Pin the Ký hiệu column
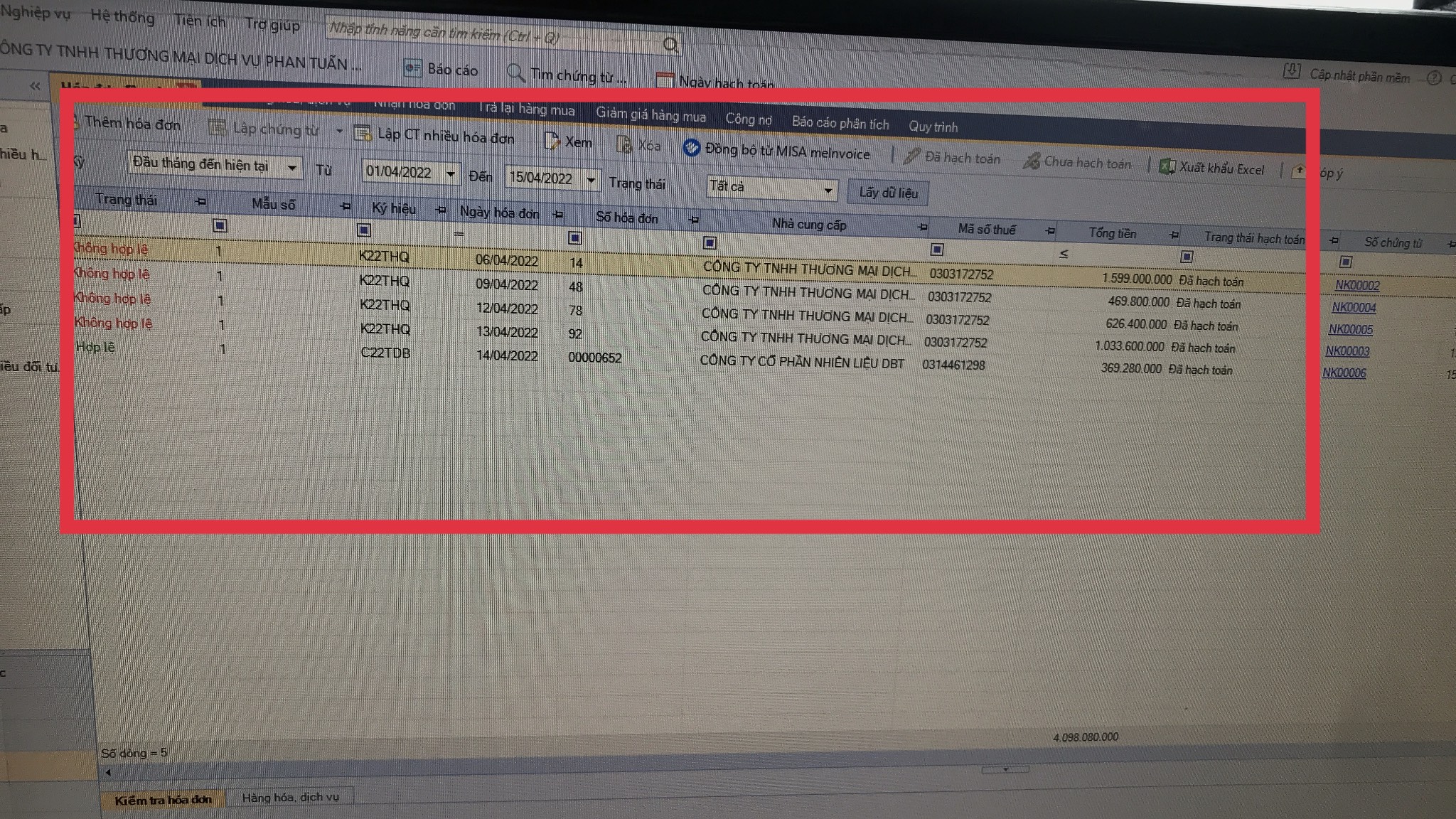Image resolution: width=1456 pixels, height=819 pixels. (440, 210)
